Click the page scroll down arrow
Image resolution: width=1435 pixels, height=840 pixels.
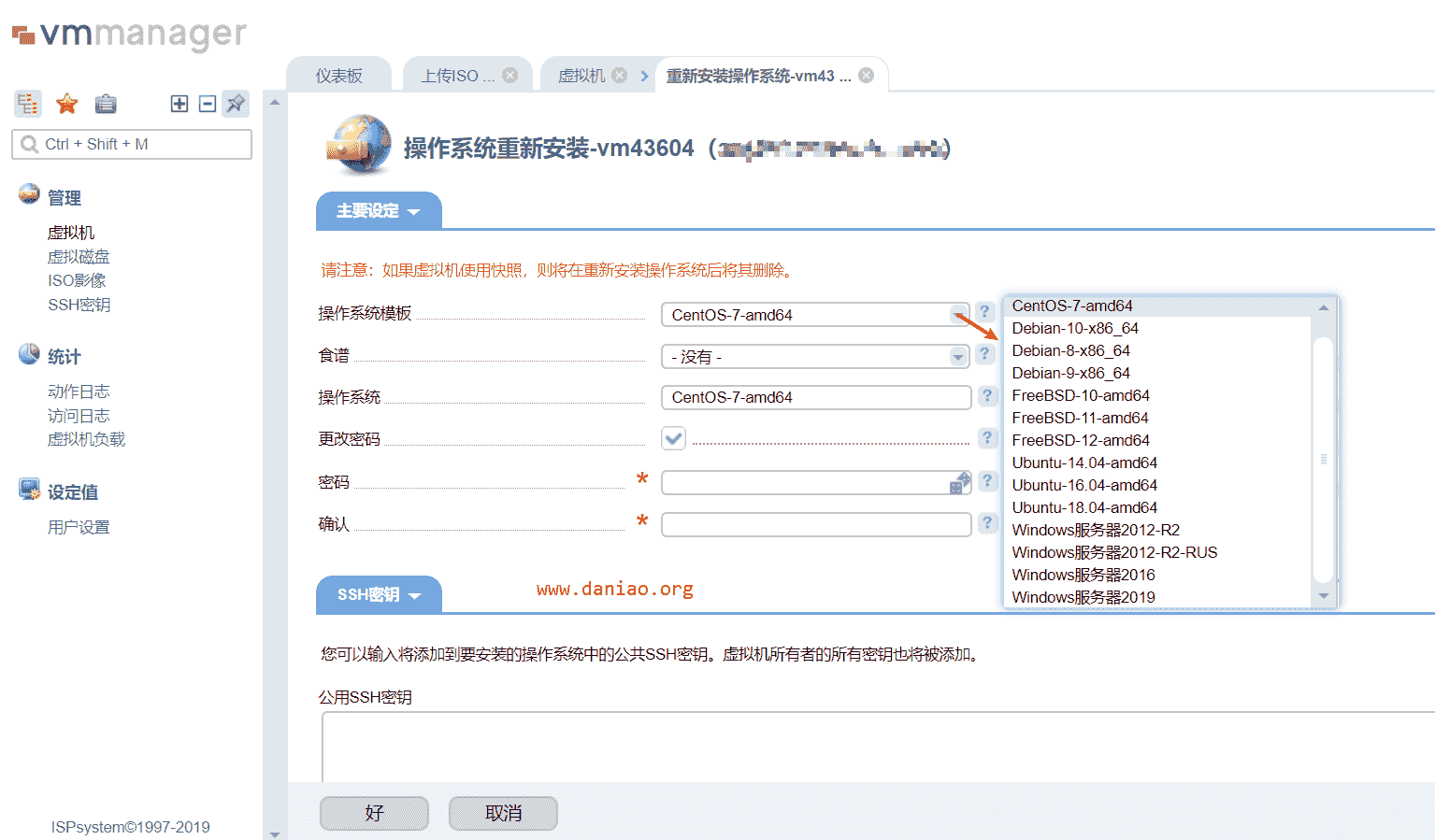(275, 833)
